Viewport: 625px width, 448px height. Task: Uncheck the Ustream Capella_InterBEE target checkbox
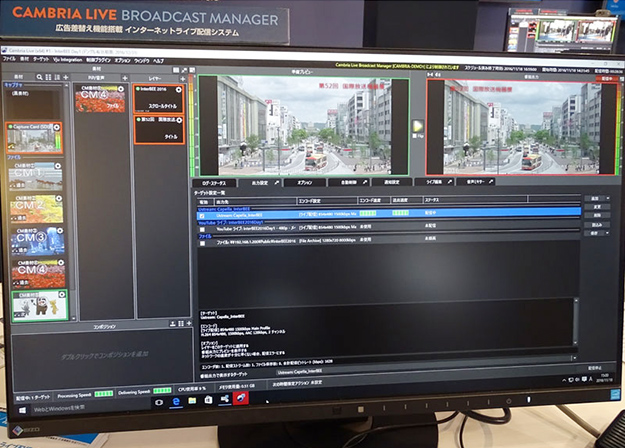(202, 214)
